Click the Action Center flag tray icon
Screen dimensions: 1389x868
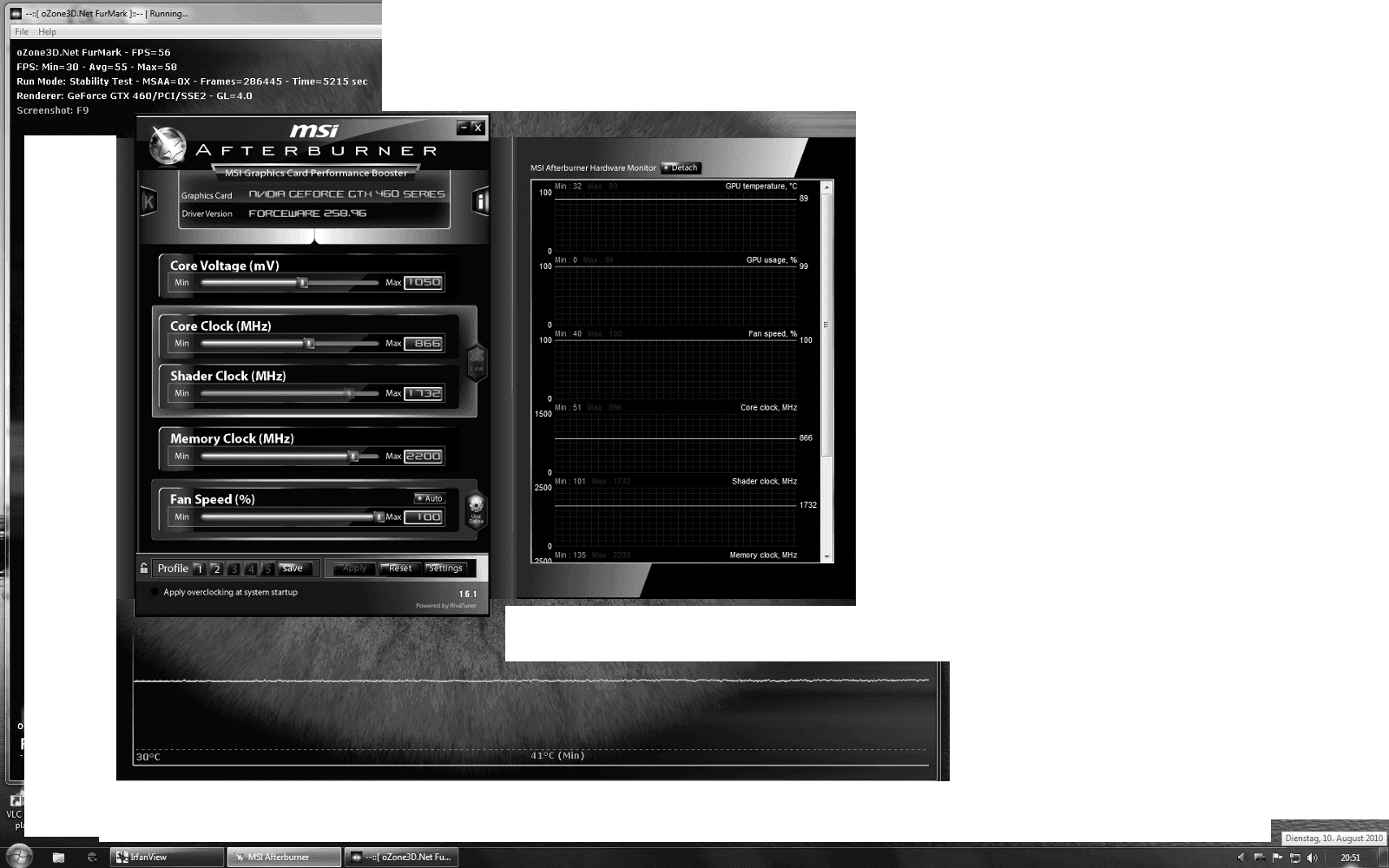point(1277,858)
